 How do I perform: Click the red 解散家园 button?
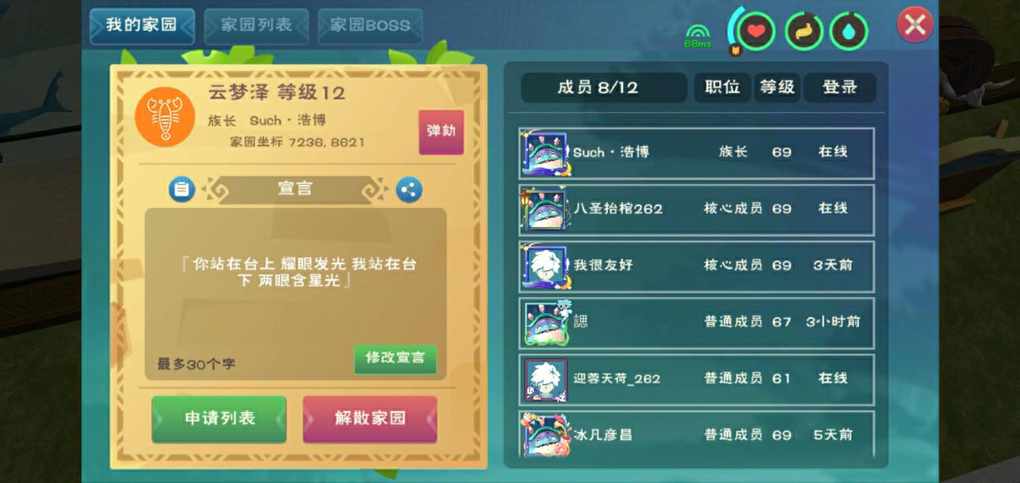(x=370, y=419)
